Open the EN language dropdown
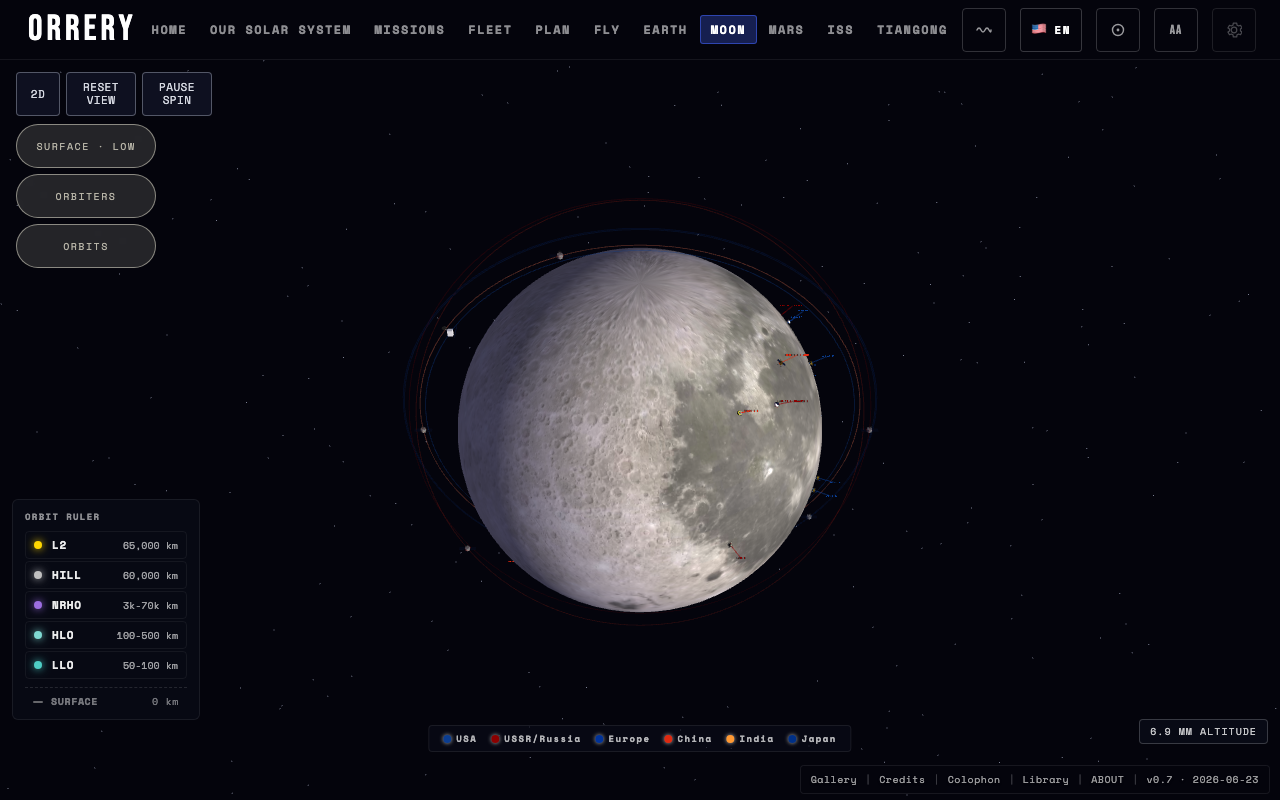 (x=1051, y=30)
